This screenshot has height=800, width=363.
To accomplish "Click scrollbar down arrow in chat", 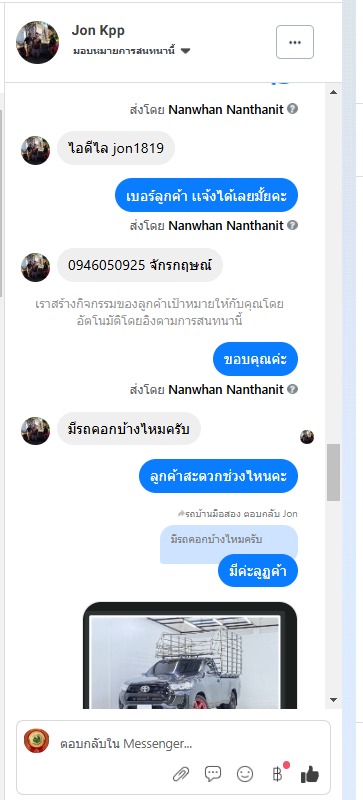I will (x=333, y=700).
